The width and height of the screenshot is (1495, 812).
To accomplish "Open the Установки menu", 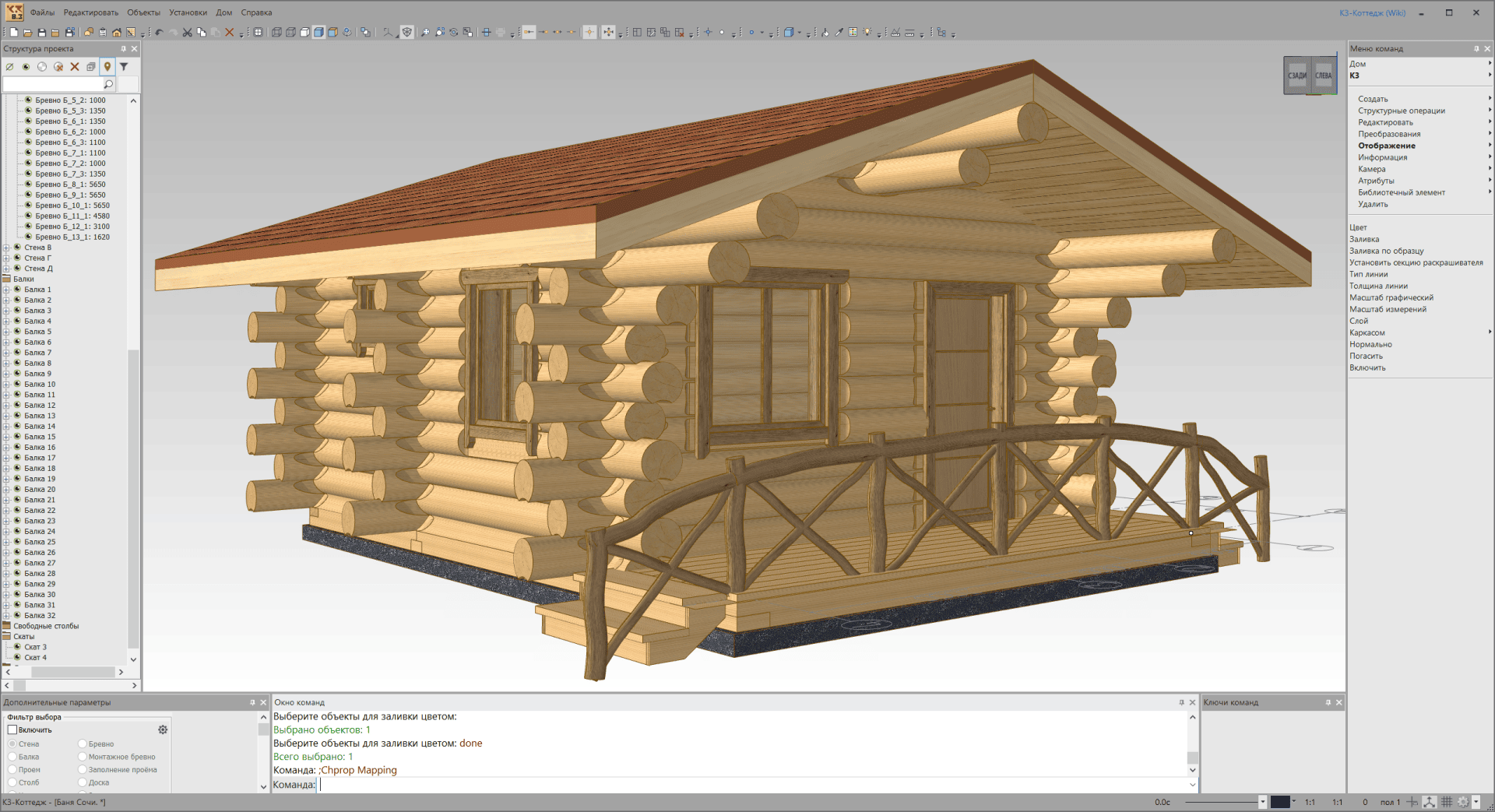I will 188,12.
